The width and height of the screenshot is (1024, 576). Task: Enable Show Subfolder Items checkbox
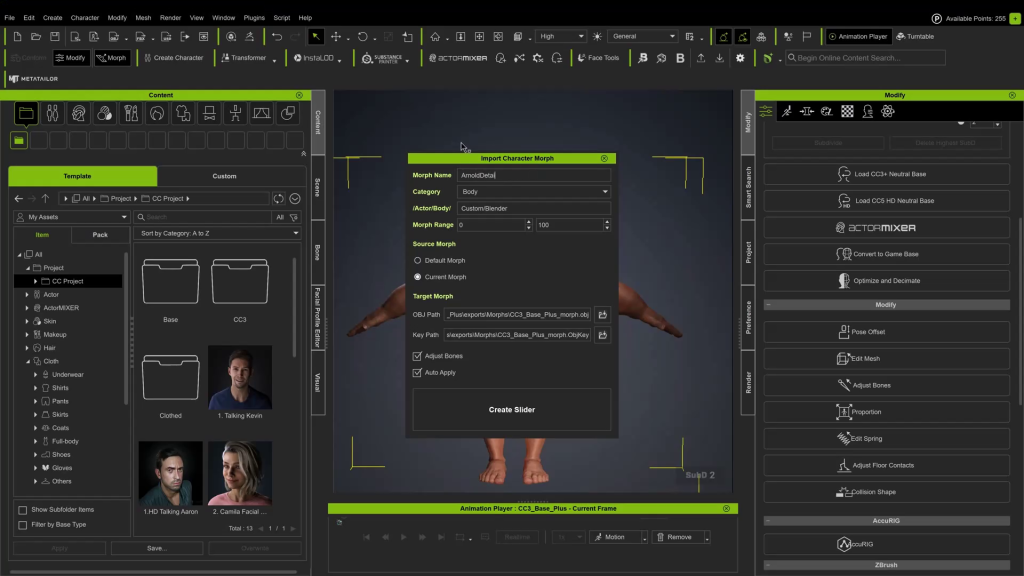[x=23, y=510]
